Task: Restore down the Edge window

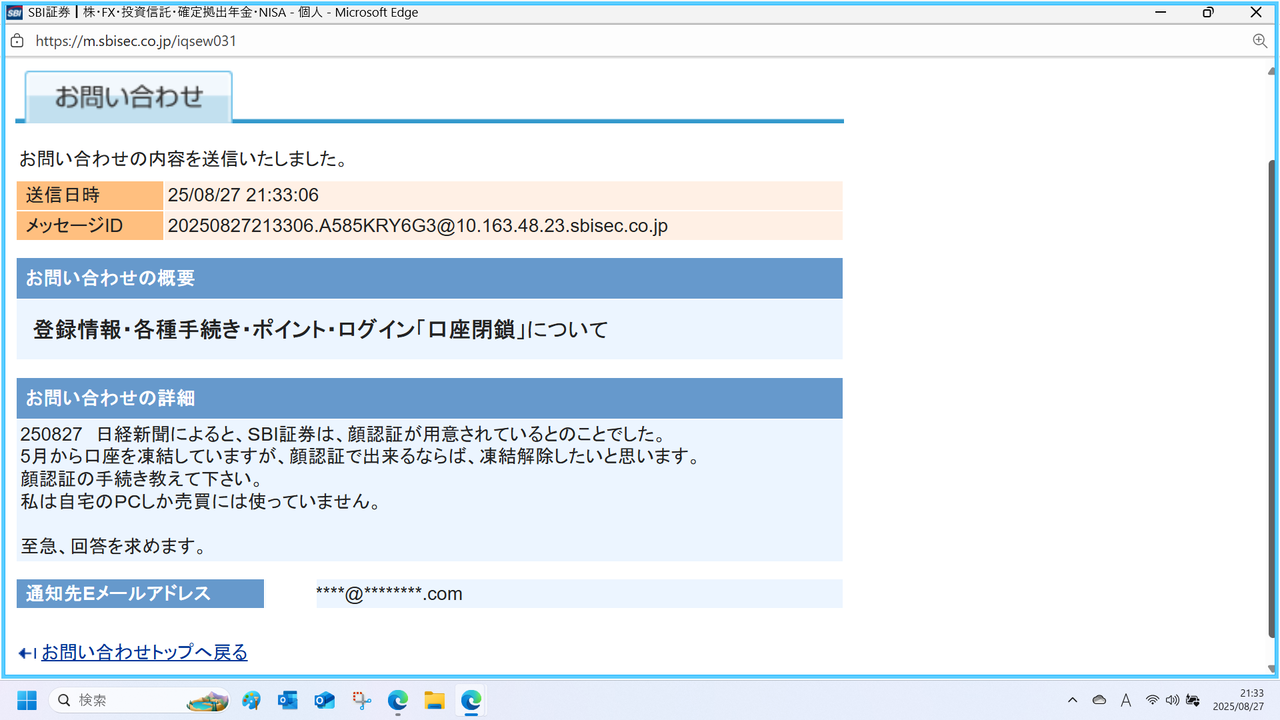Action: (1208, 13)
